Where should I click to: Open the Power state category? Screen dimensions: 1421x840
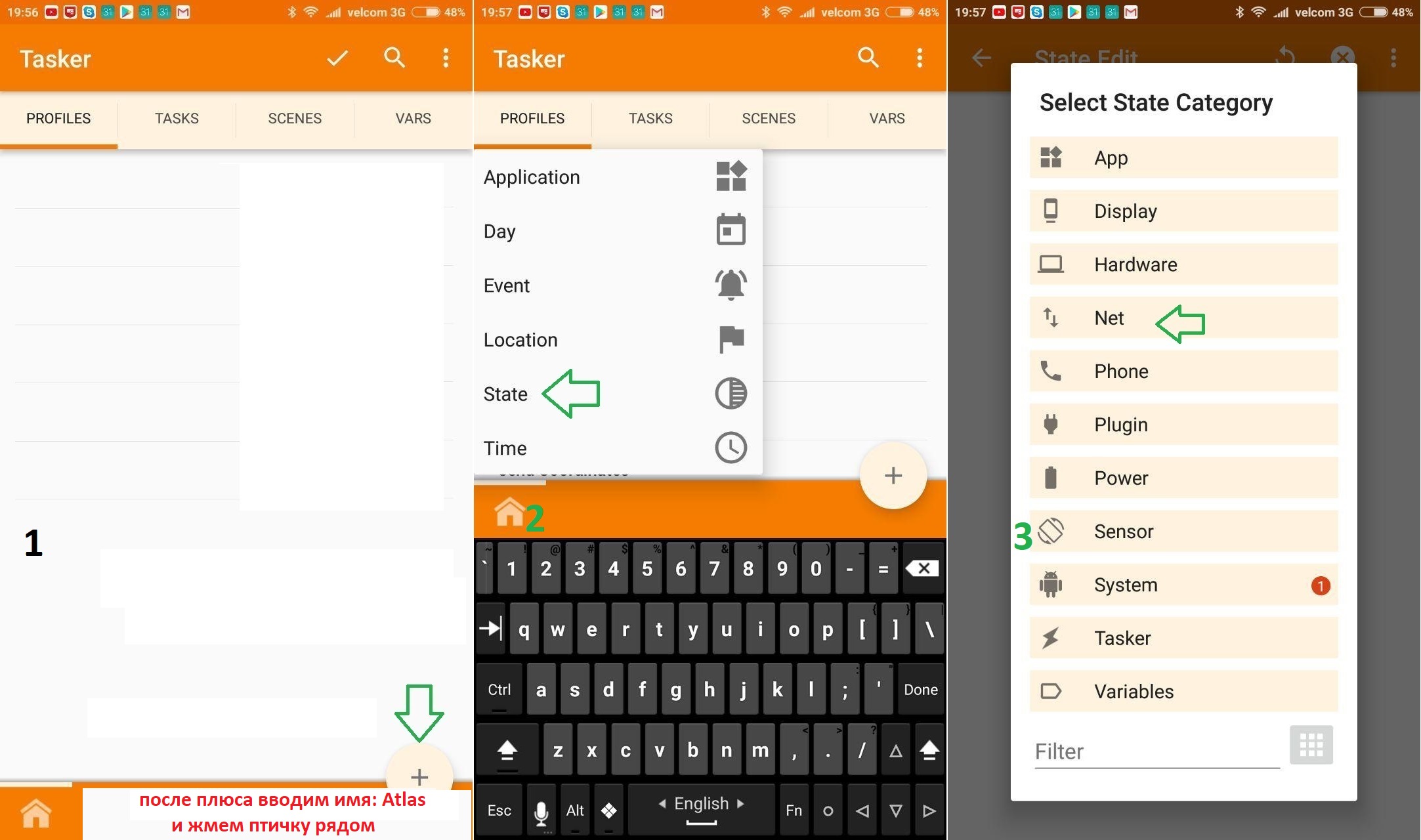click(x=1183, y=478)
